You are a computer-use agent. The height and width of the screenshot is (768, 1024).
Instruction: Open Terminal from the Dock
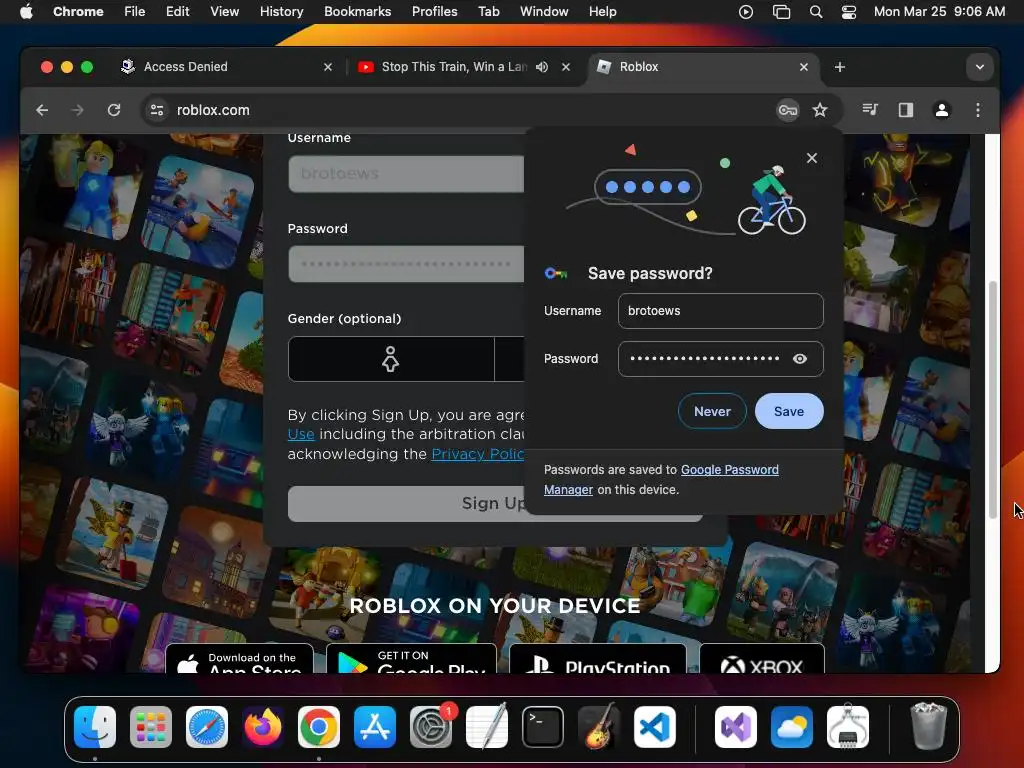pos(543,727)
